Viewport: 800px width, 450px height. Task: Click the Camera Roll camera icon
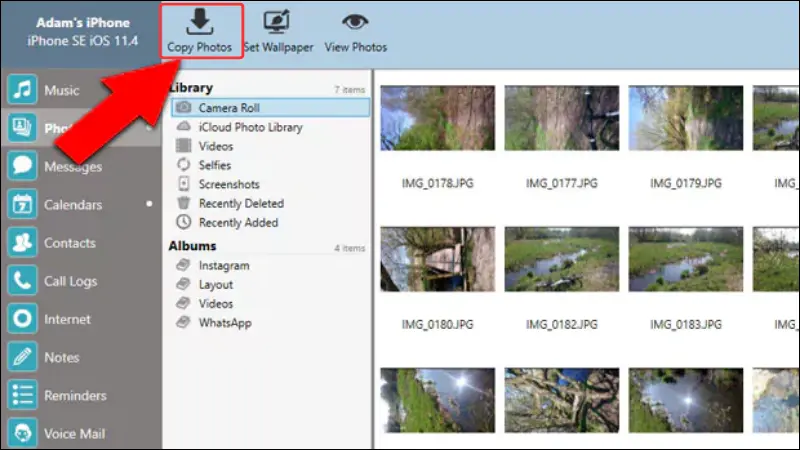pyautogui.click(x=183, y=107)
